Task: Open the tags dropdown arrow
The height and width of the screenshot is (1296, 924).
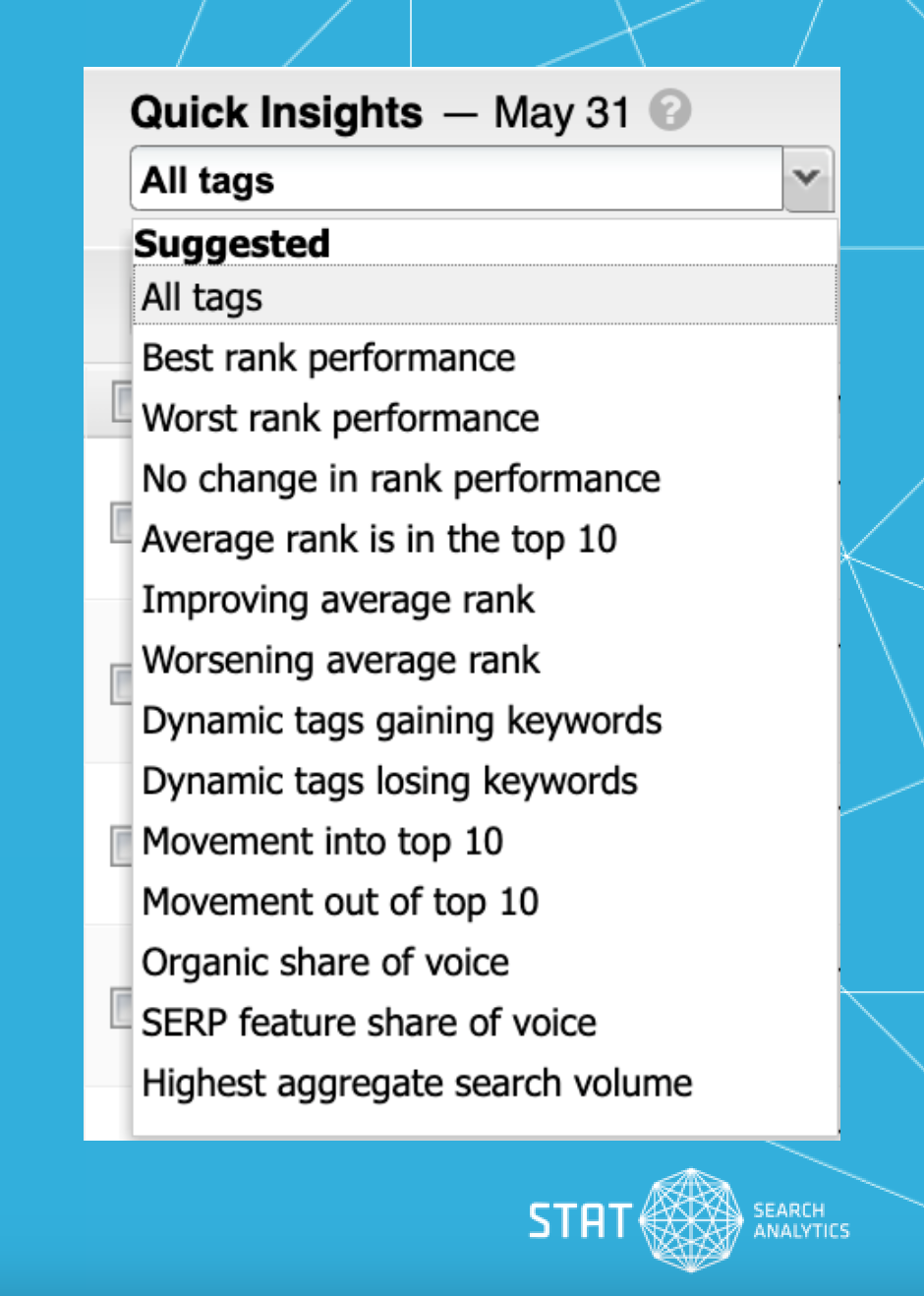Action: click(x=806, y=179)
